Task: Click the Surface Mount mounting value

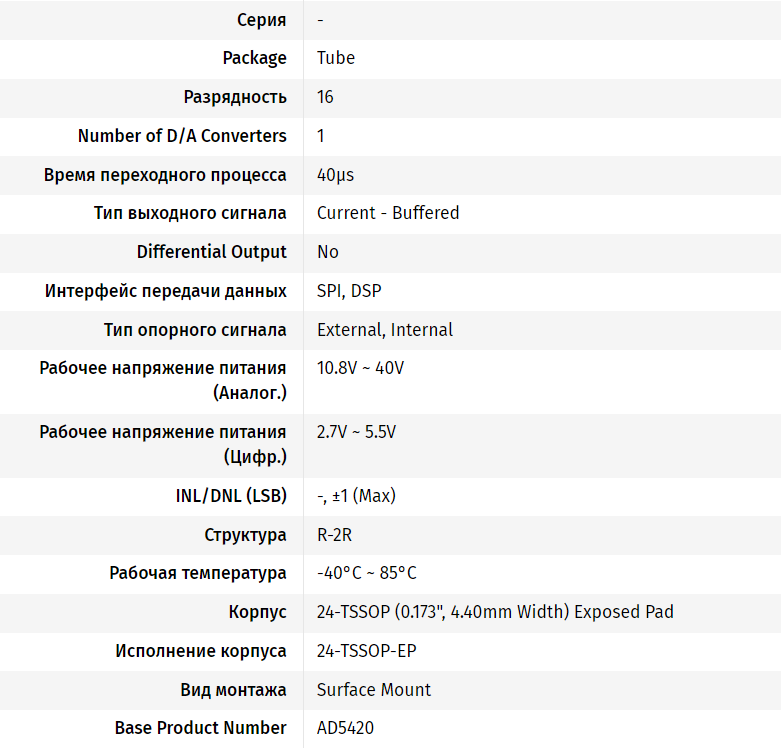Action: pyautogui.click(x=374, y=690)
